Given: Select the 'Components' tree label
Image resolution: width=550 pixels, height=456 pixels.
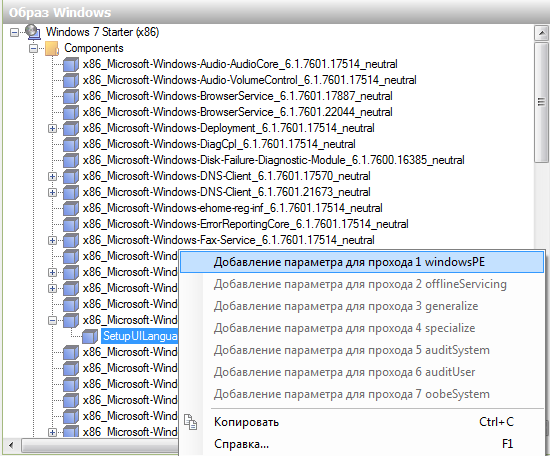Looking at the screenshot, I should tap(94, 48).
